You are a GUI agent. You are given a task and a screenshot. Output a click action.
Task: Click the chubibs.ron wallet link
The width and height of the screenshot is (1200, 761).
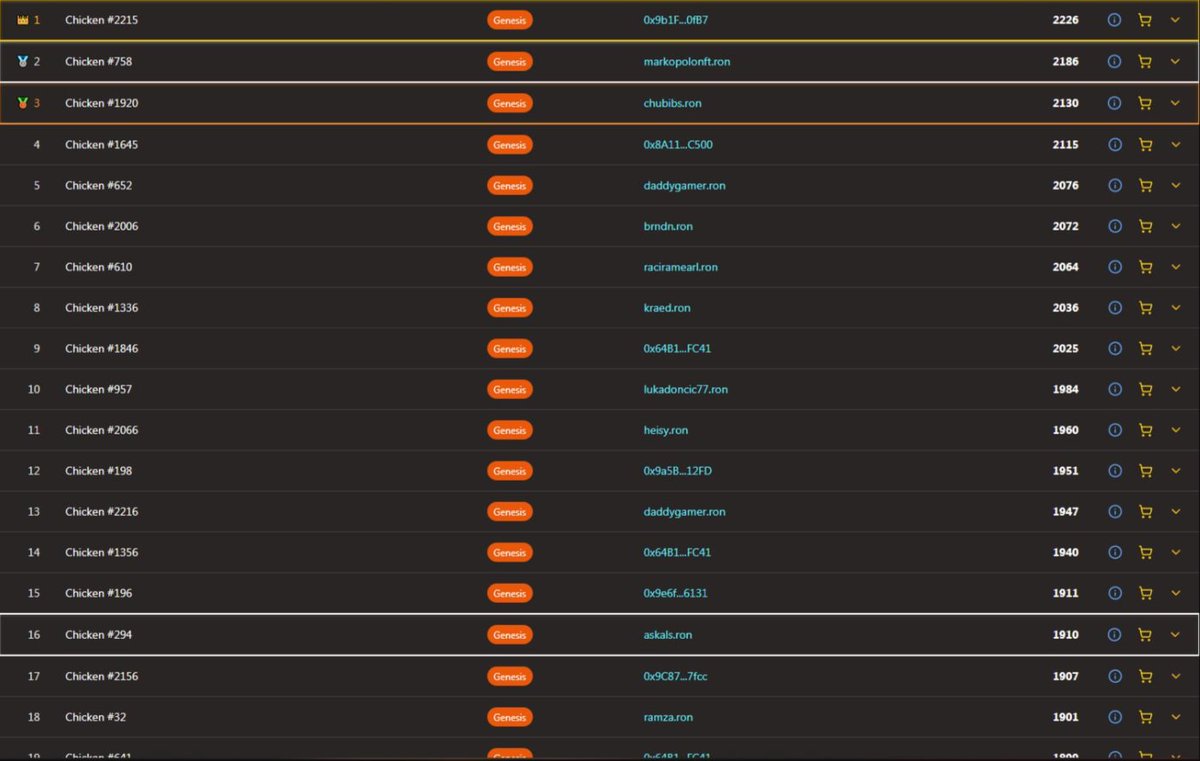[x=674, y=102]
